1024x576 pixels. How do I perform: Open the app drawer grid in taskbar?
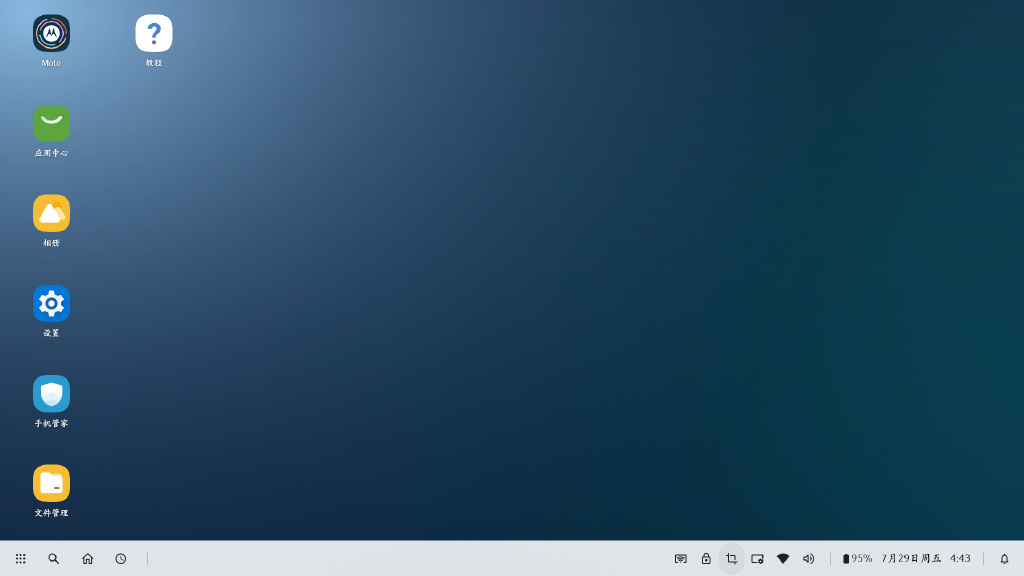(x=21, y=559)
